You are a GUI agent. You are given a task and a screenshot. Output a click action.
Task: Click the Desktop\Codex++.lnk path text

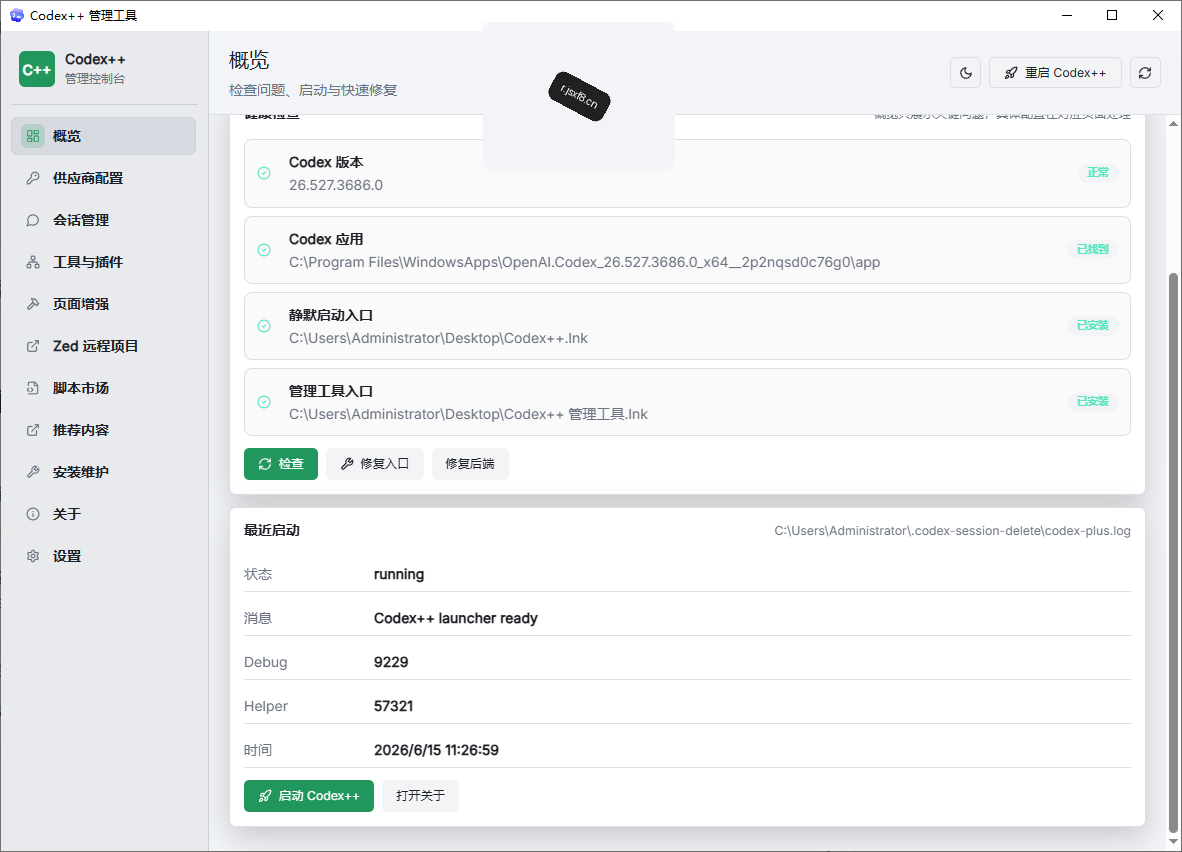(438, 339)
